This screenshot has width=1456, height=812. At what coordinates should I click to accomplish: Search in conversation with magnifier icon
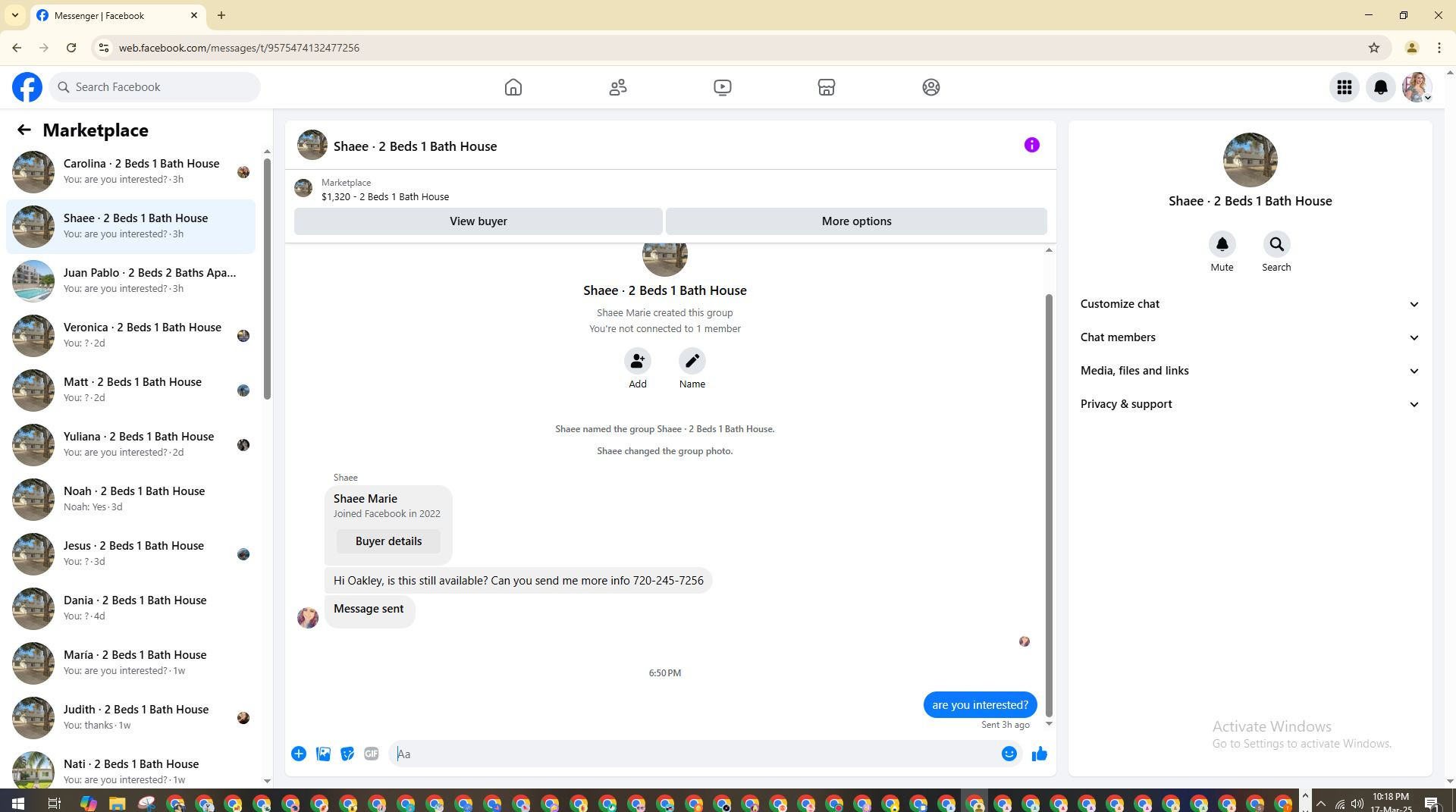[x=1277, y=245]
